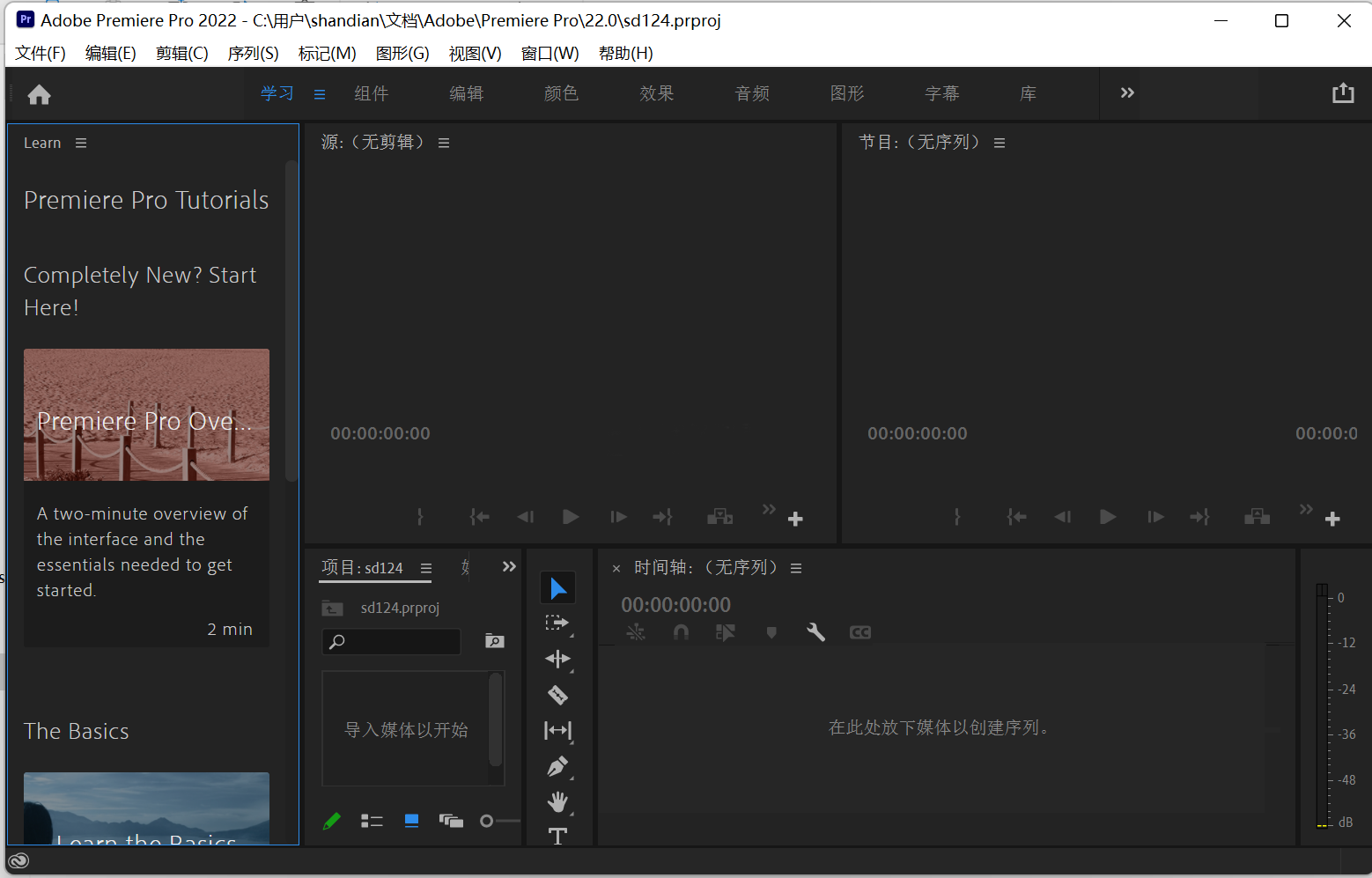Open the Project panel hamburger menu
Image resolution: width=1372 pixels, height=878 pixels.
coord(425,568)
